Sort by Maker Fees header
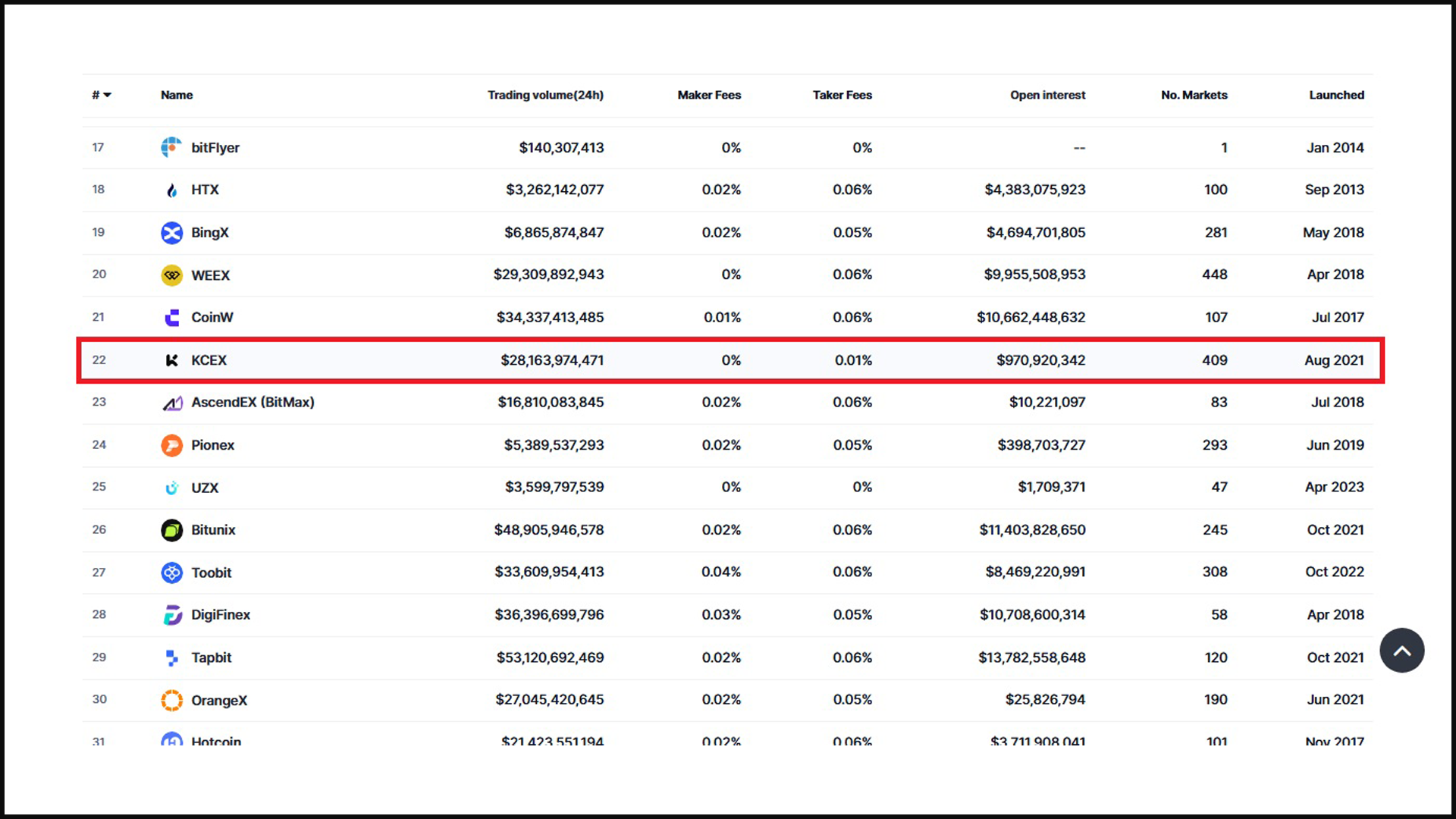This screenshot has height=819, width=1456. [x=709, y=95]
